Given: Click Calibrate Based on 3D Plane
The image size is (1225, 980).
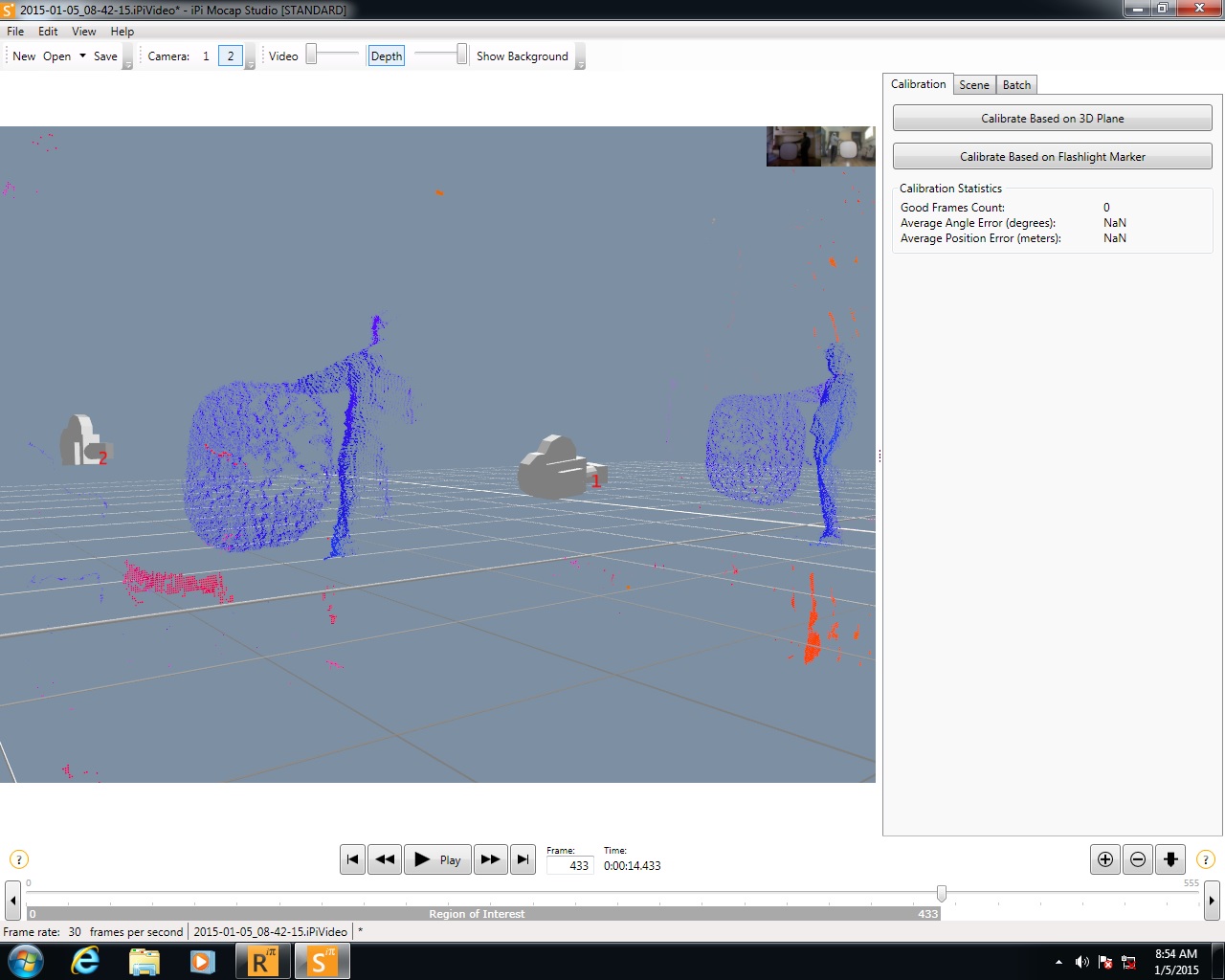Looking at the screenshot, I should 1053,119.
